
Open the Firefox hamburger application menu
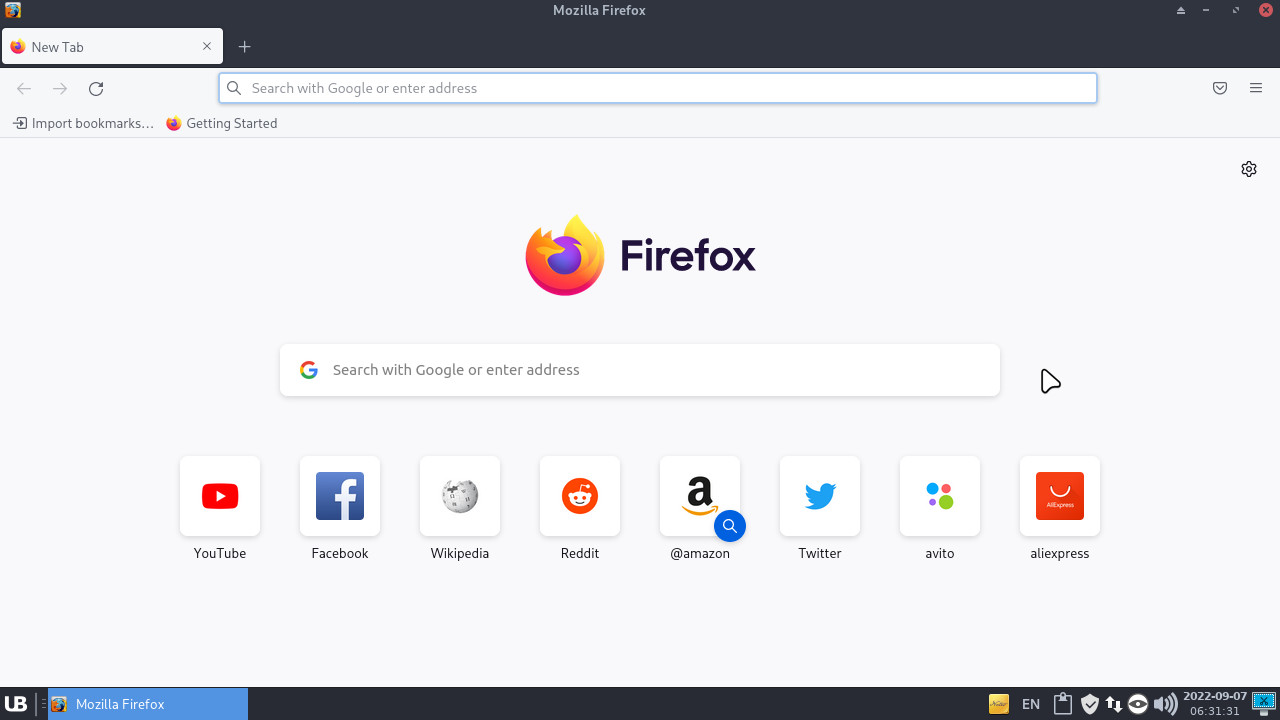tap(1256, 88)
